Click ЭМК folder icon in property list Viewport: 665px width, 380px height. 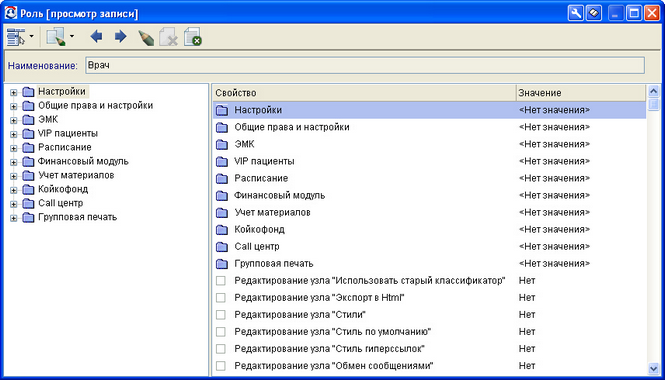222,145
